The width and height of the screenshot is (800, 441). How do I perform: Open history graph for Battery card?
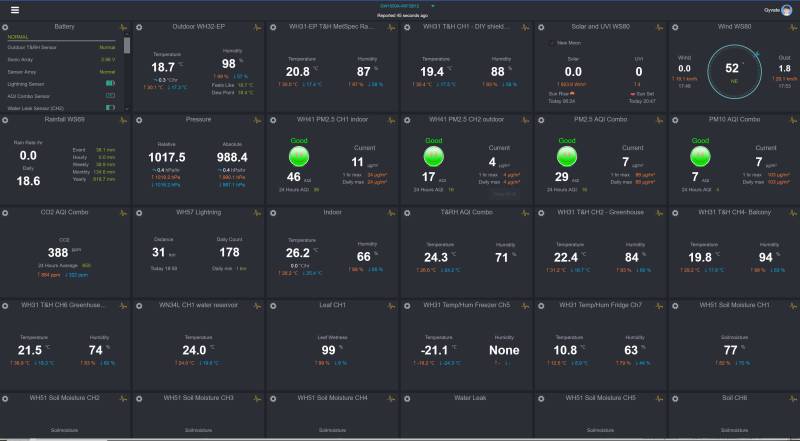click(123, 28)
